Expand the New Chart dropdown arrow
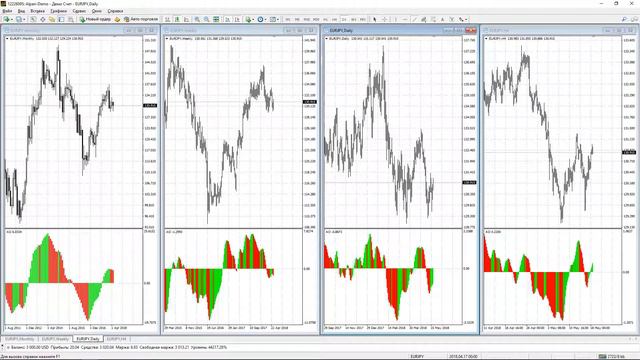This screenshot has height=360, width=640. (x=12, y=19)
